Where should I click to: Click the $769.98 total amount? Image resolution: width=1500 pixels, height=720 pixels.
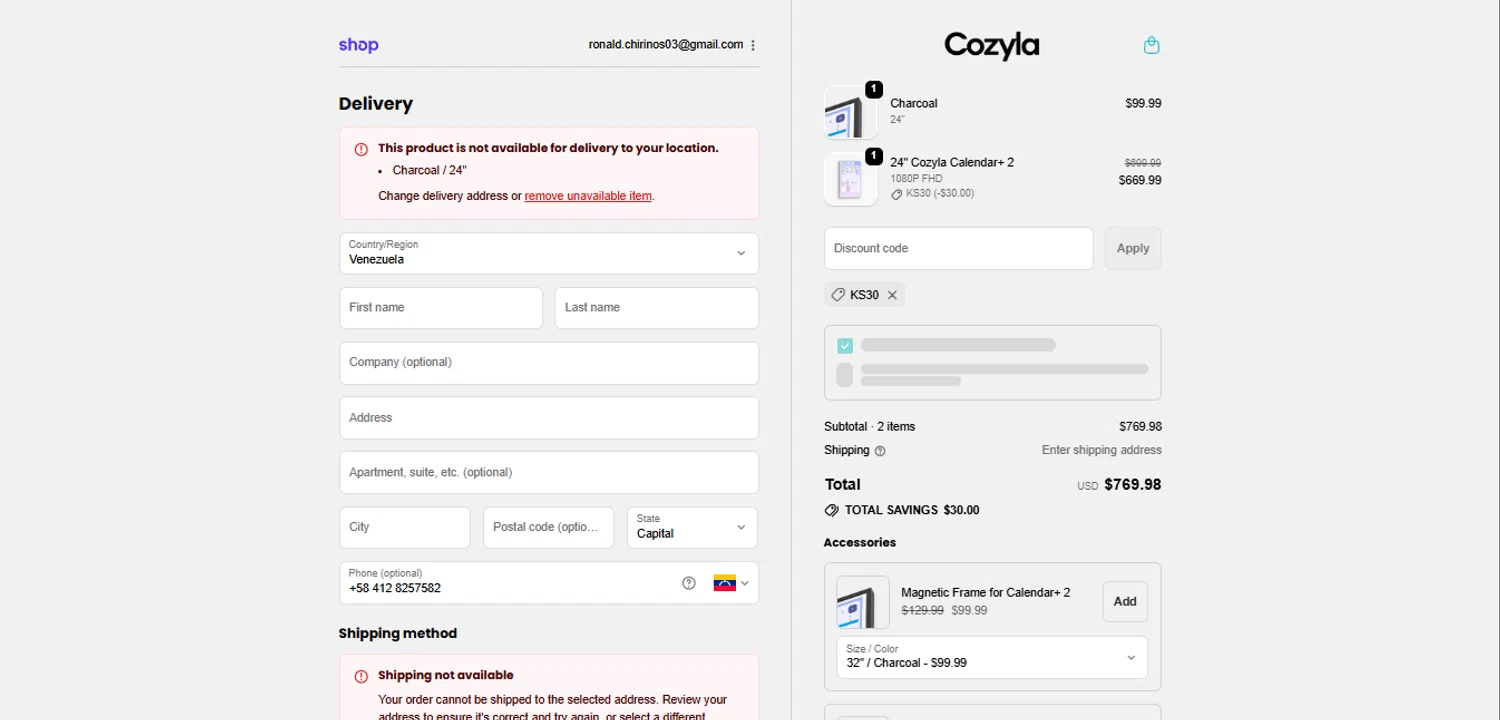[1133, 485]
